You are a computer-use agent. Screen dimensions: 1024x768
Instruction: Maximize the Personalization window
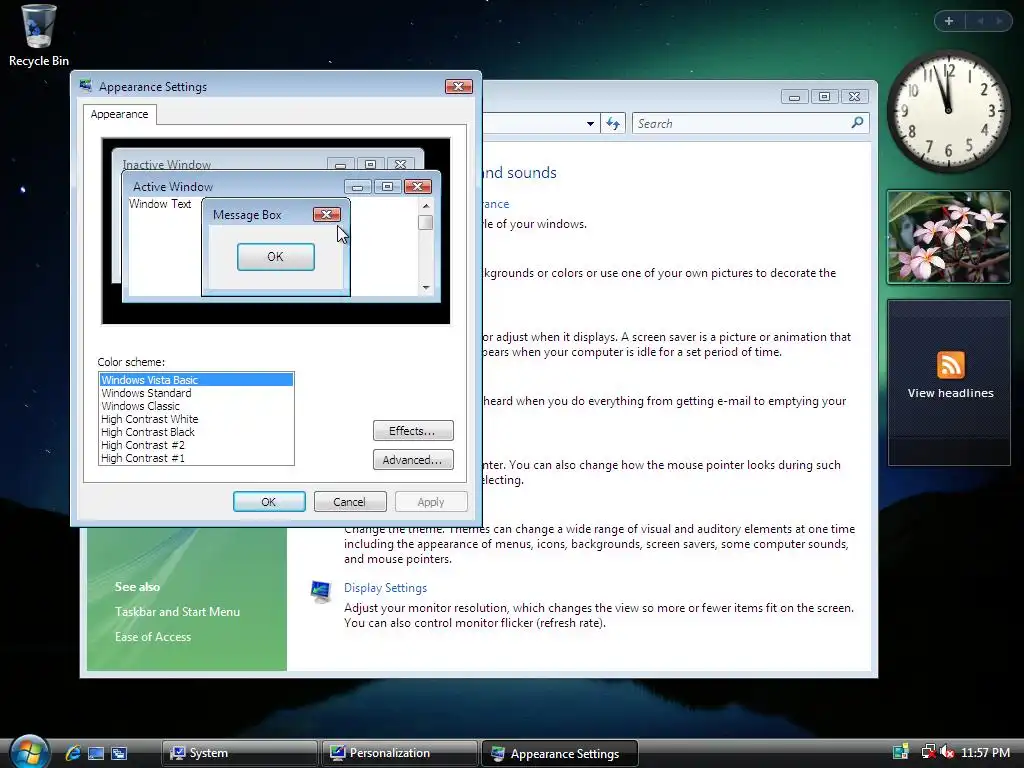coord(824,97)
